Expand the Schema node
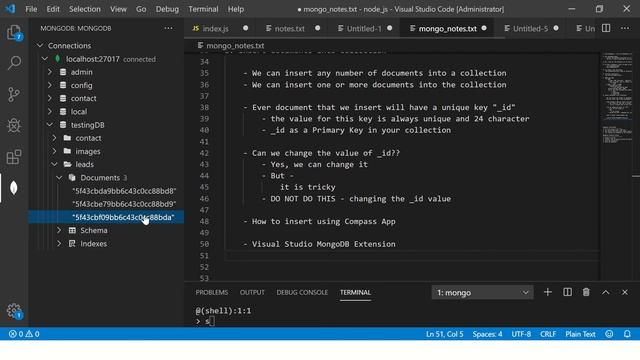Image resolution: width=640 pixels, height=360 pixels. tap(59, 230)
